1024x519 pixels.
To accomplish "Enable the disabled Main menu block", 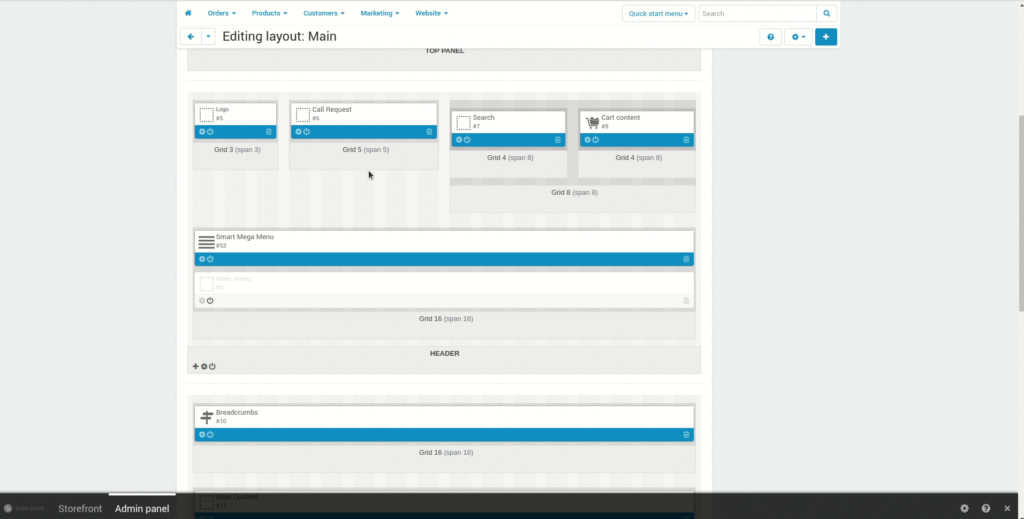I will (210, 301).
